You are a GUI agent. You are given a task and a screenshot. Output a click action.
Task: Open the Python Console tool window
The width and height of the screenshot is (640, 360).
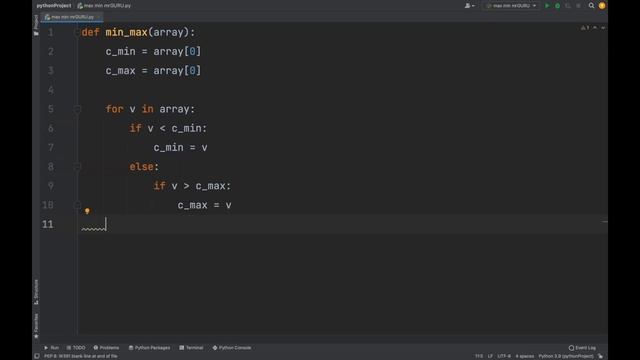pyautogui.click(x=232, y=348)
